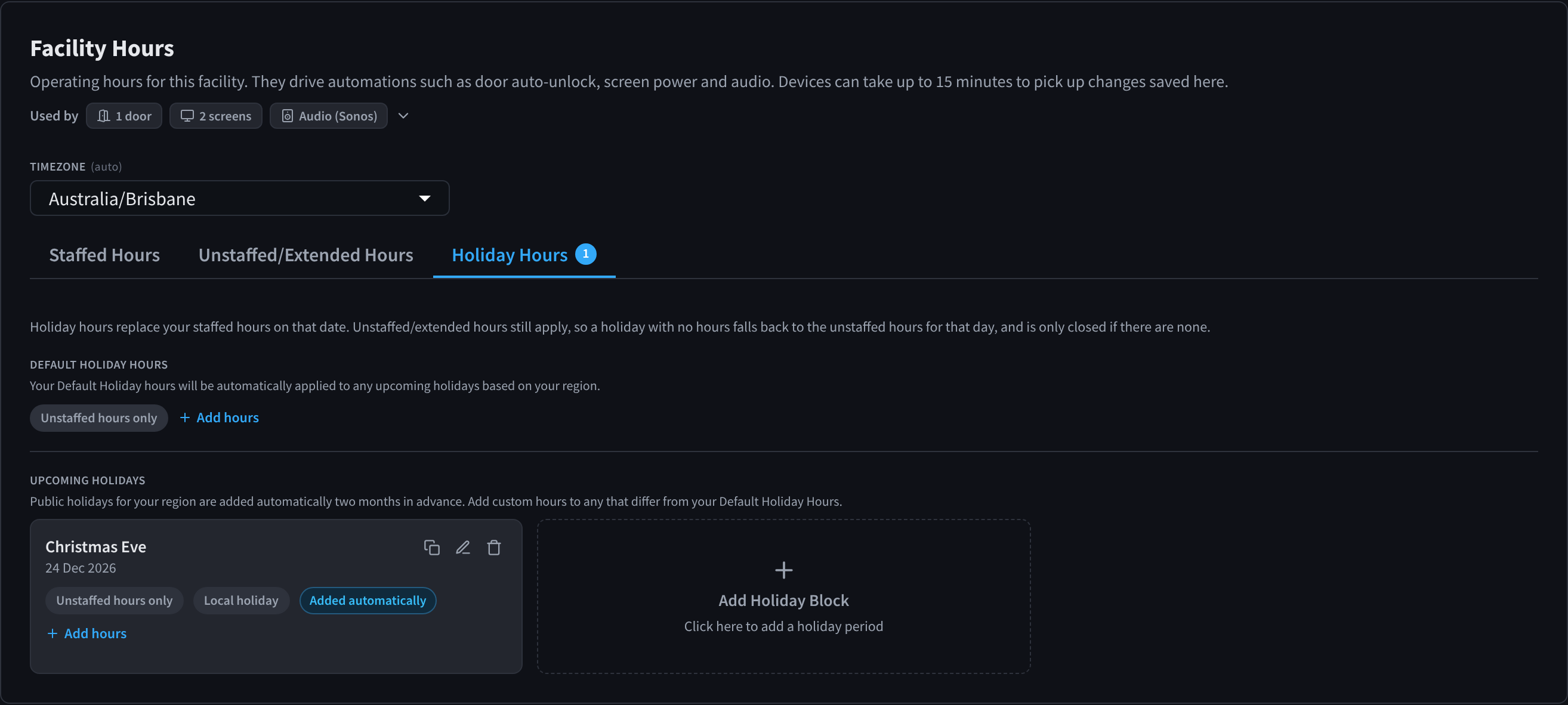Click 'Click here to add a holiday period' text

click(x=783, y=626)
